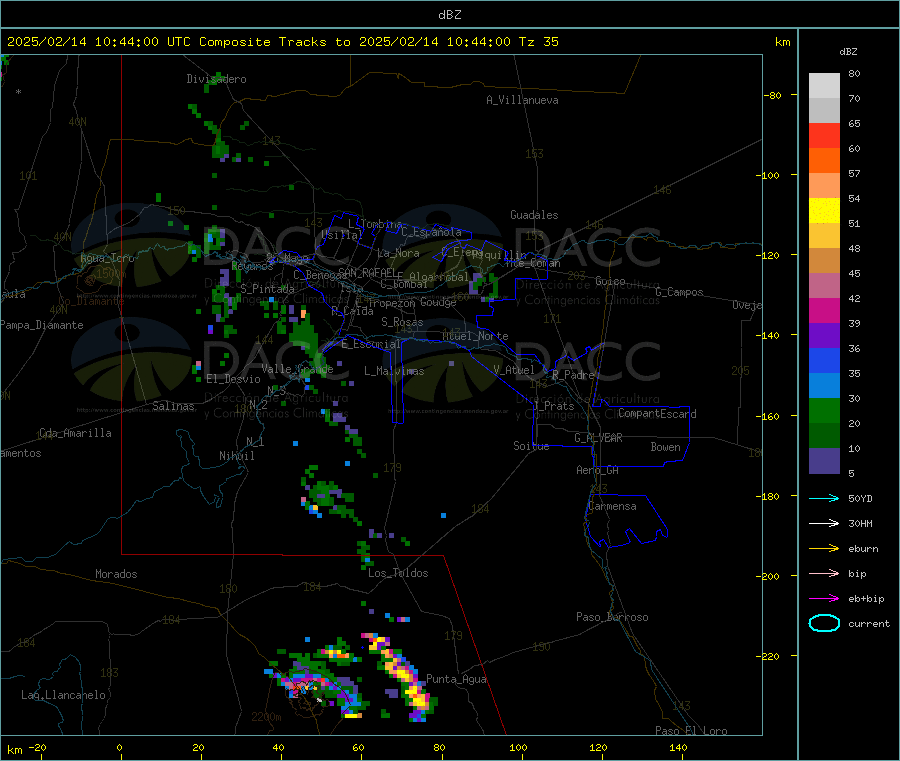This screenshot has width=900, height=761.
Task: Click the Divisadero map label
Action: point(216,79)
